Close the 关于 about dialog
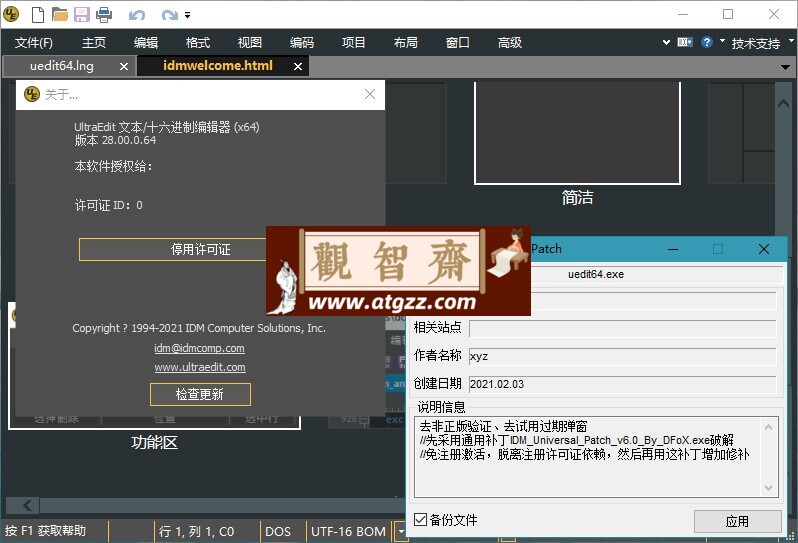Viewport: 798px width, 543px height. [x=370, y=94]
